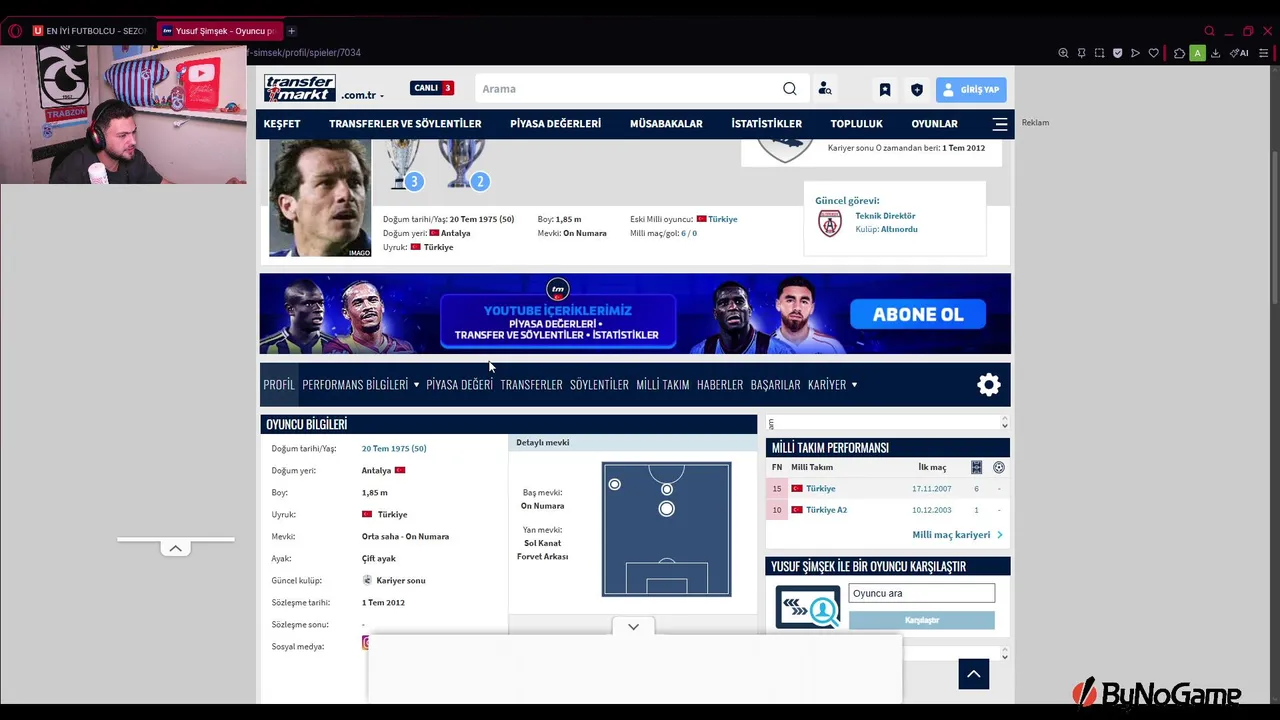Screen dimensions: 1280x720
Task: Open the downloads icon in browser toolbar
Action: click(x=1216, y=53)
